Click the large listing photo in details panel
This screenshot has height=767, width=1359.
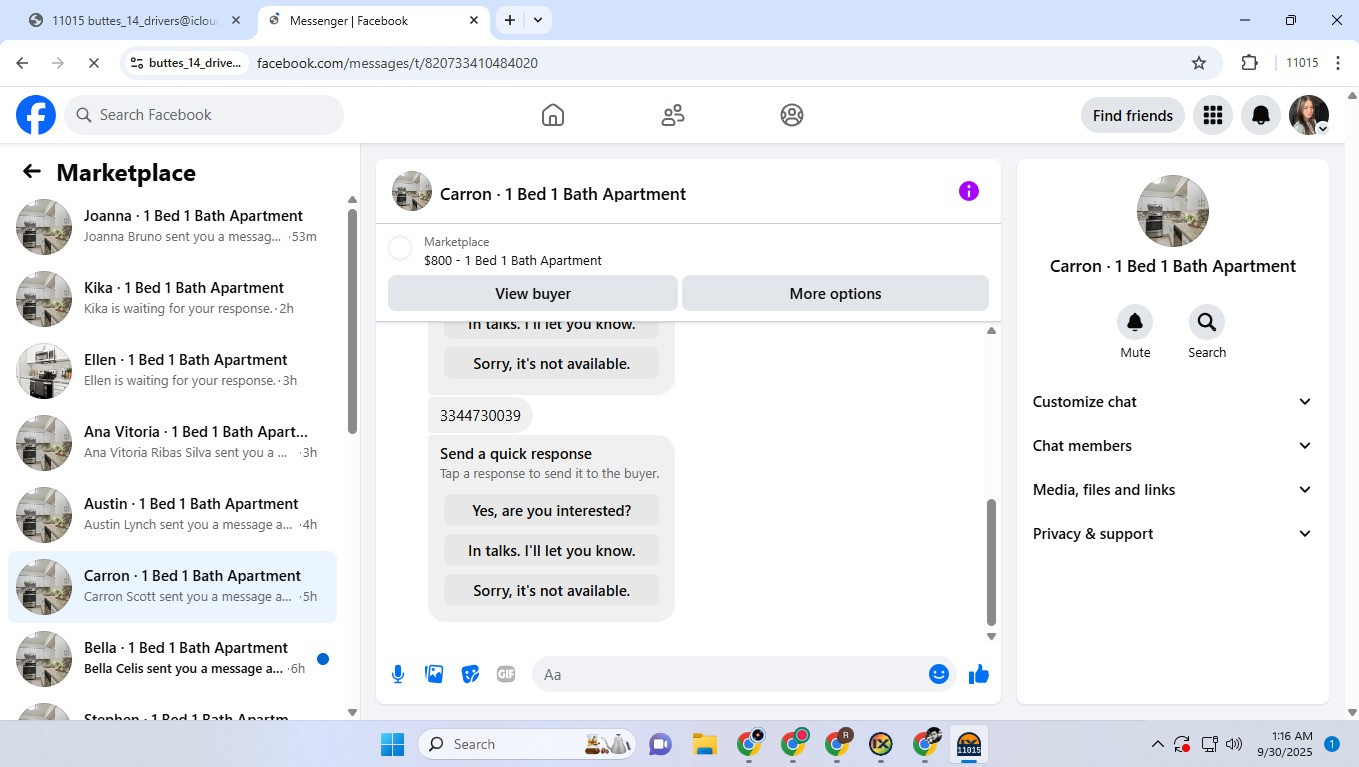pos(1173,211)
